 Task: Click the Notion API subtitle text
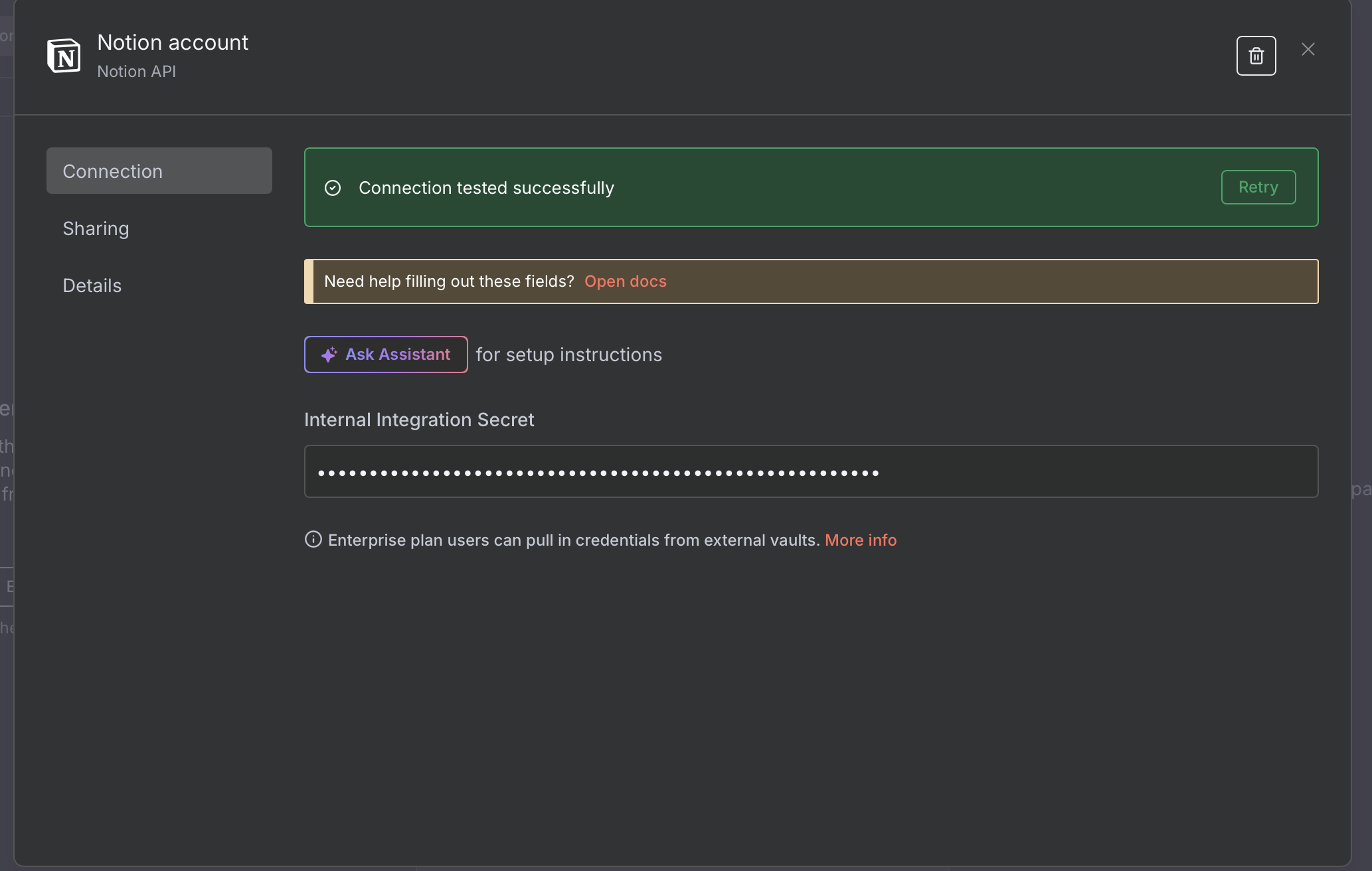point(136,72)
